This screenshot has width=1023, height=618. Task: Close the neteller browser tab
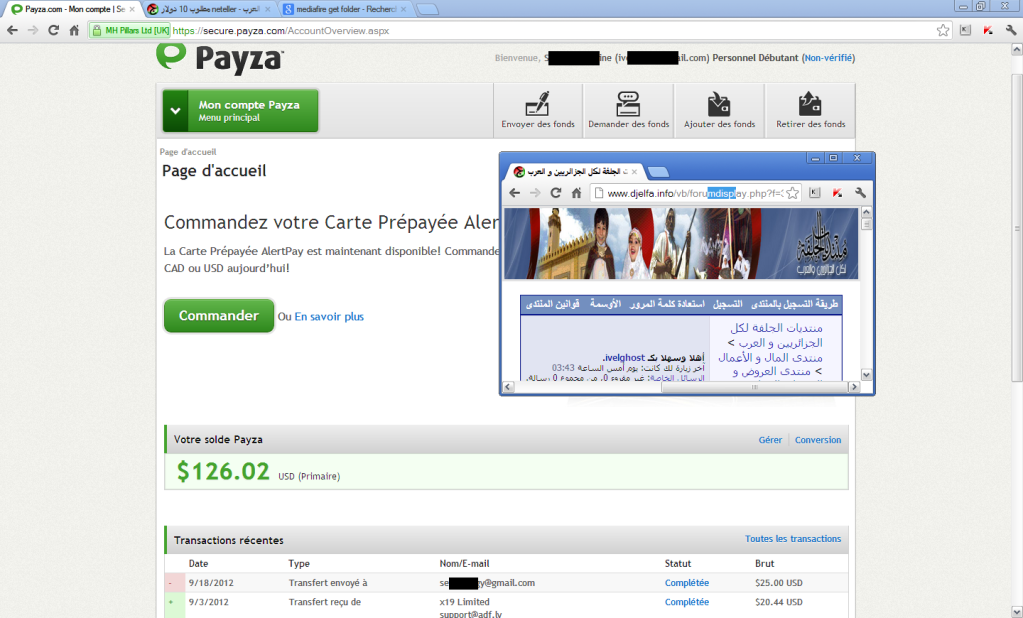267,9
